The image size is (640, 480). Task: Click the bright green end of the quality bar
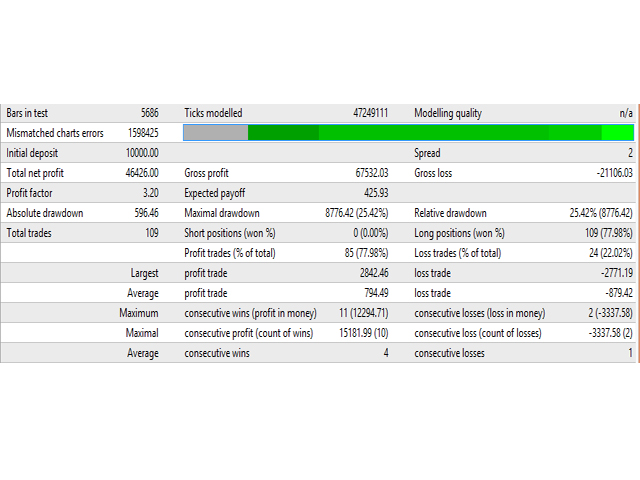[x=617, y=132]
